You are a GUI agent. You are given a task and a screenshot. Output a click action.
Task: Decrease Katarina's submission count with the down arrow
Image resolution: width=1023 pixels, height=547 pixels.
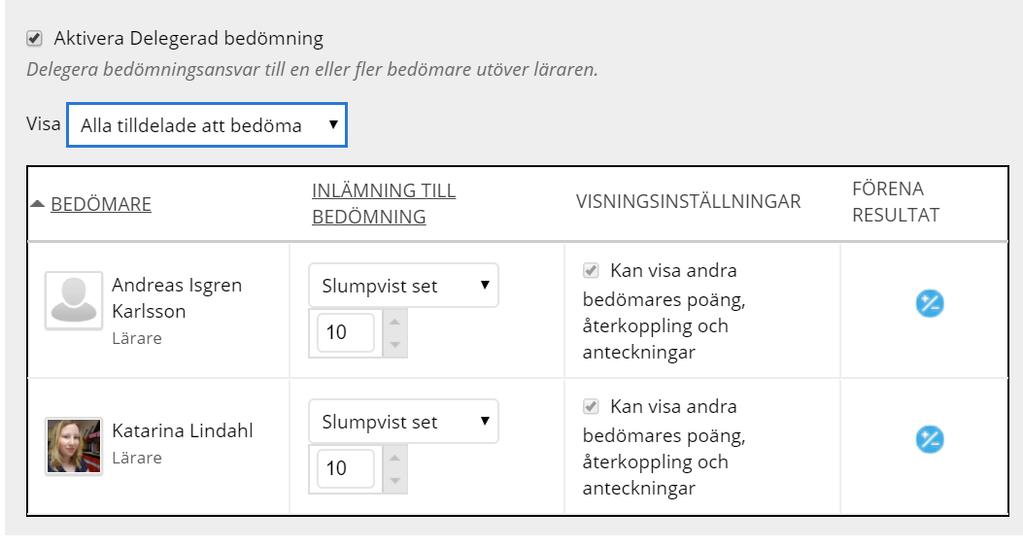[x=394, y=480]
